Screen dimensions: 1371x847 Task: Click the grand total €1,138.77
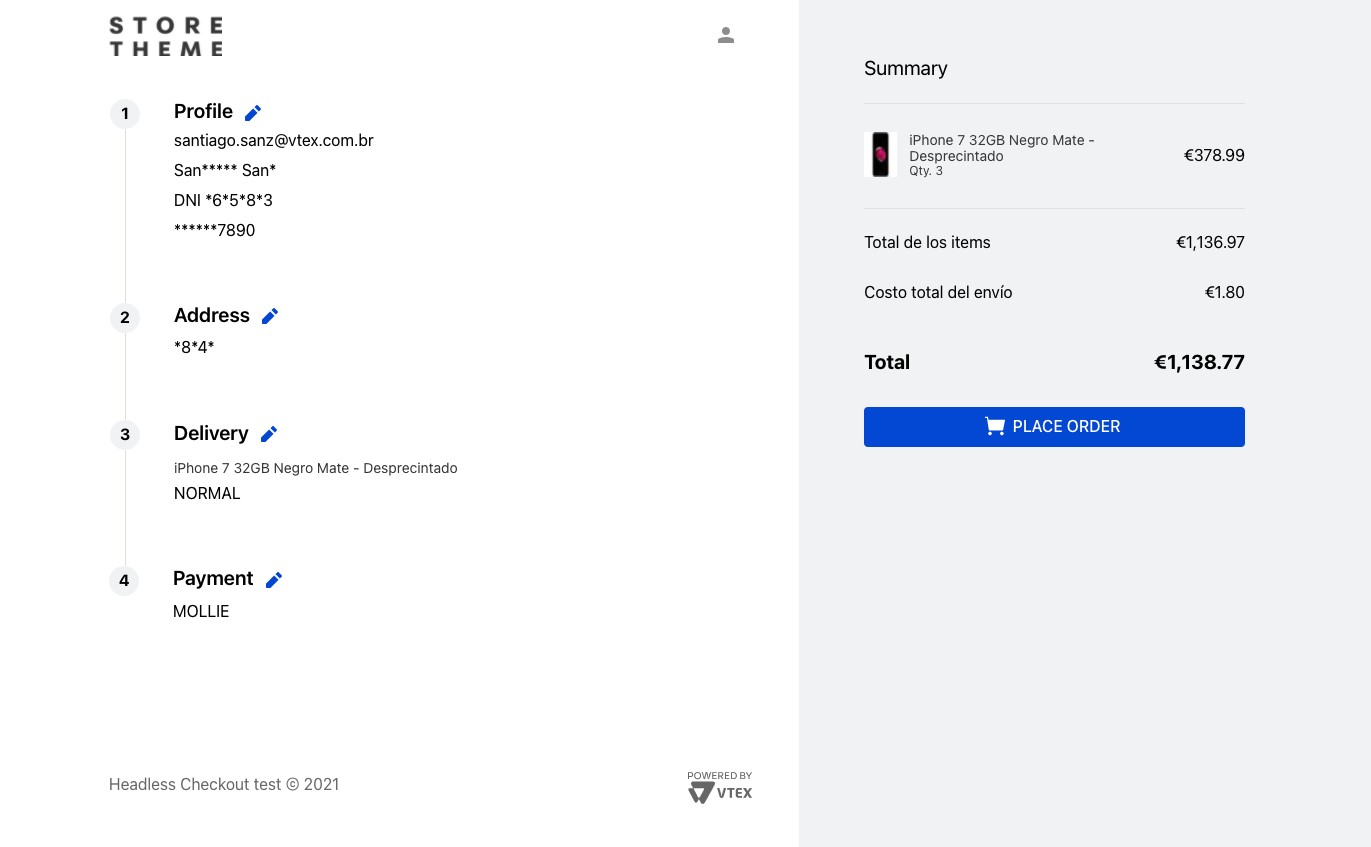1199,362
